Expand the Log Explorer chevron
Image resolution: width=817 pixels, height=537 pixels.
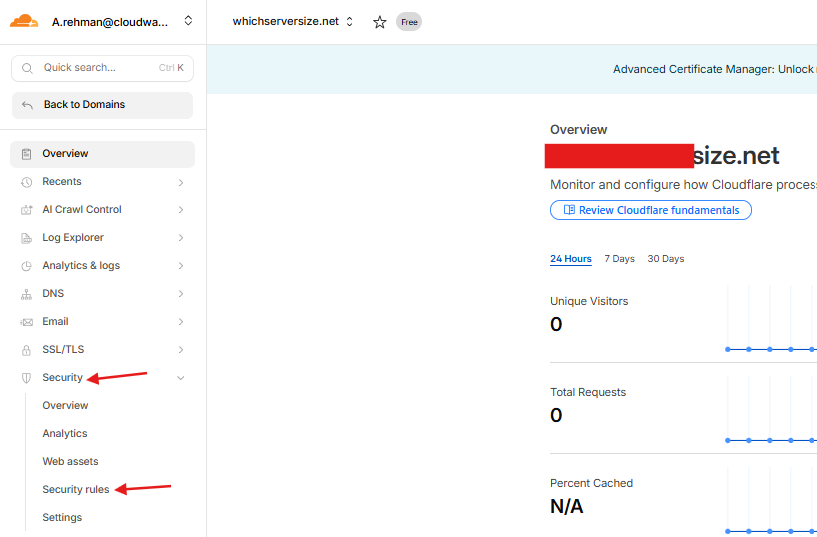click(181, 238)
